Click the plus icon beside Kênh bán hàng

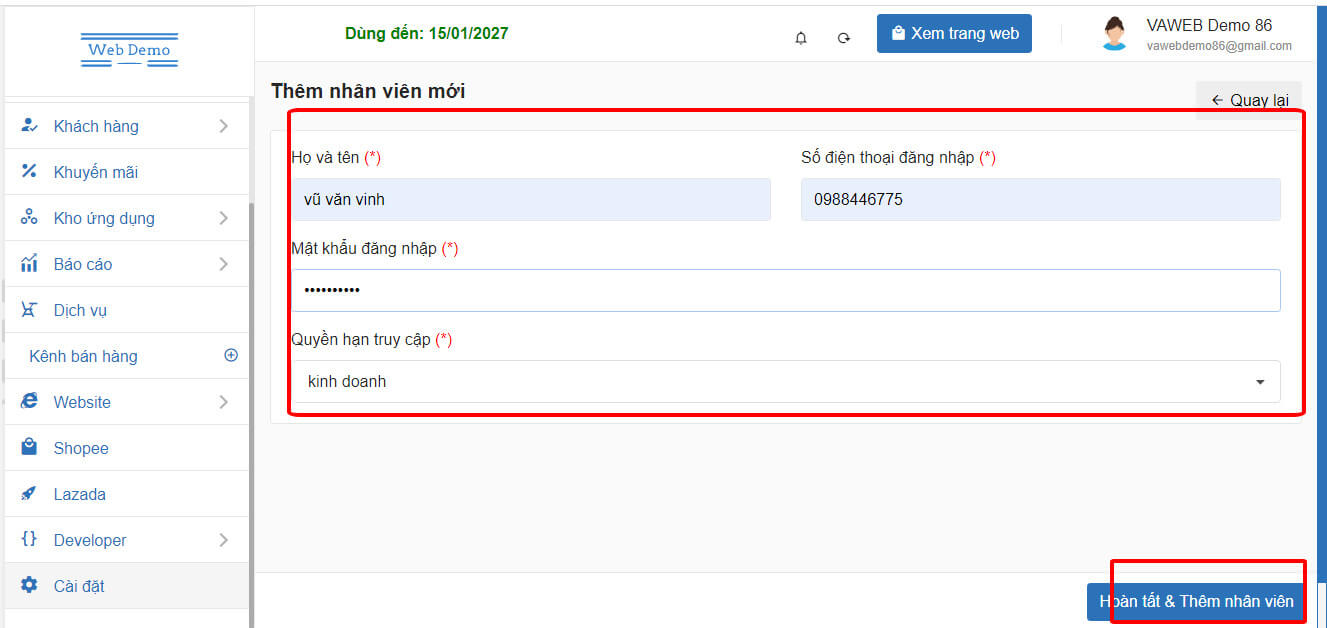231,356
